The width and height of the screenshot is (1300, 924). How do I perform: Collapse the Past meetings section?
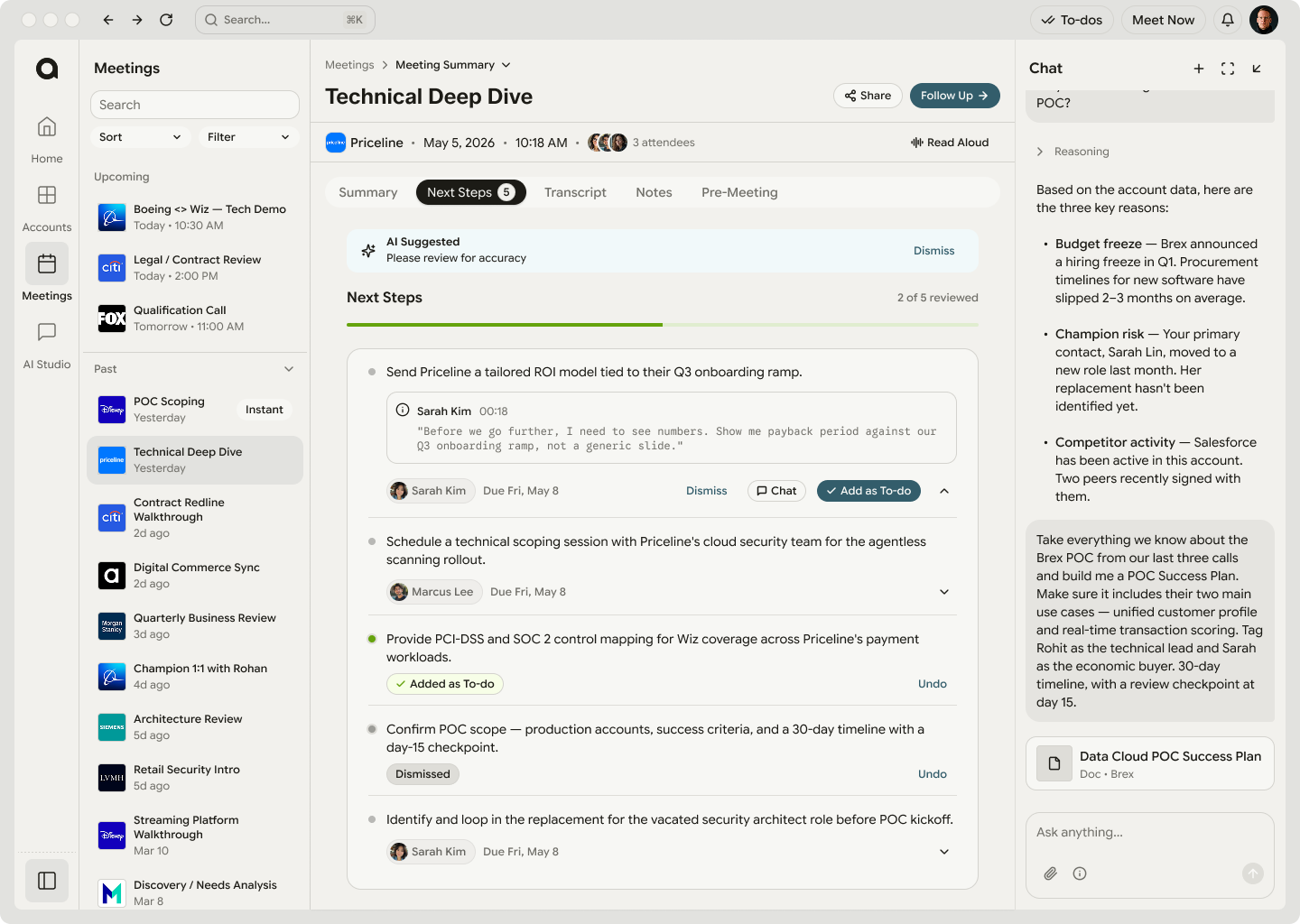pos(289,369)
